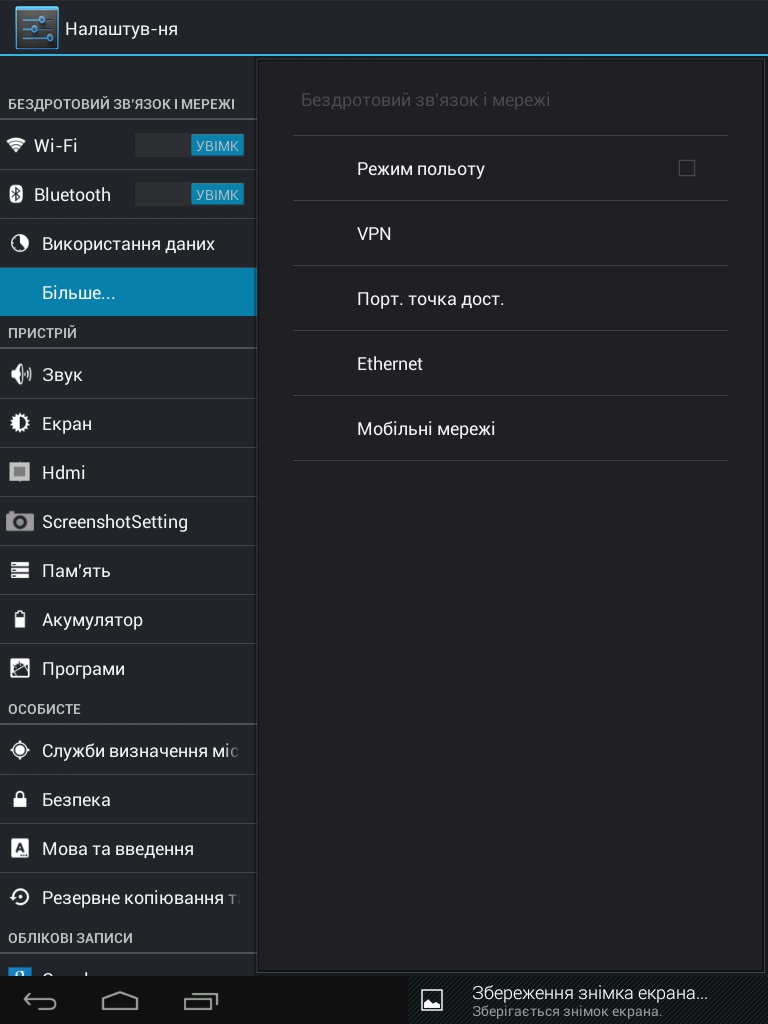Image resolution: width=768 pixels, height=1024 pixels.
Task: Tap the battery icon for Акумулятор
Action: [20, 619]
